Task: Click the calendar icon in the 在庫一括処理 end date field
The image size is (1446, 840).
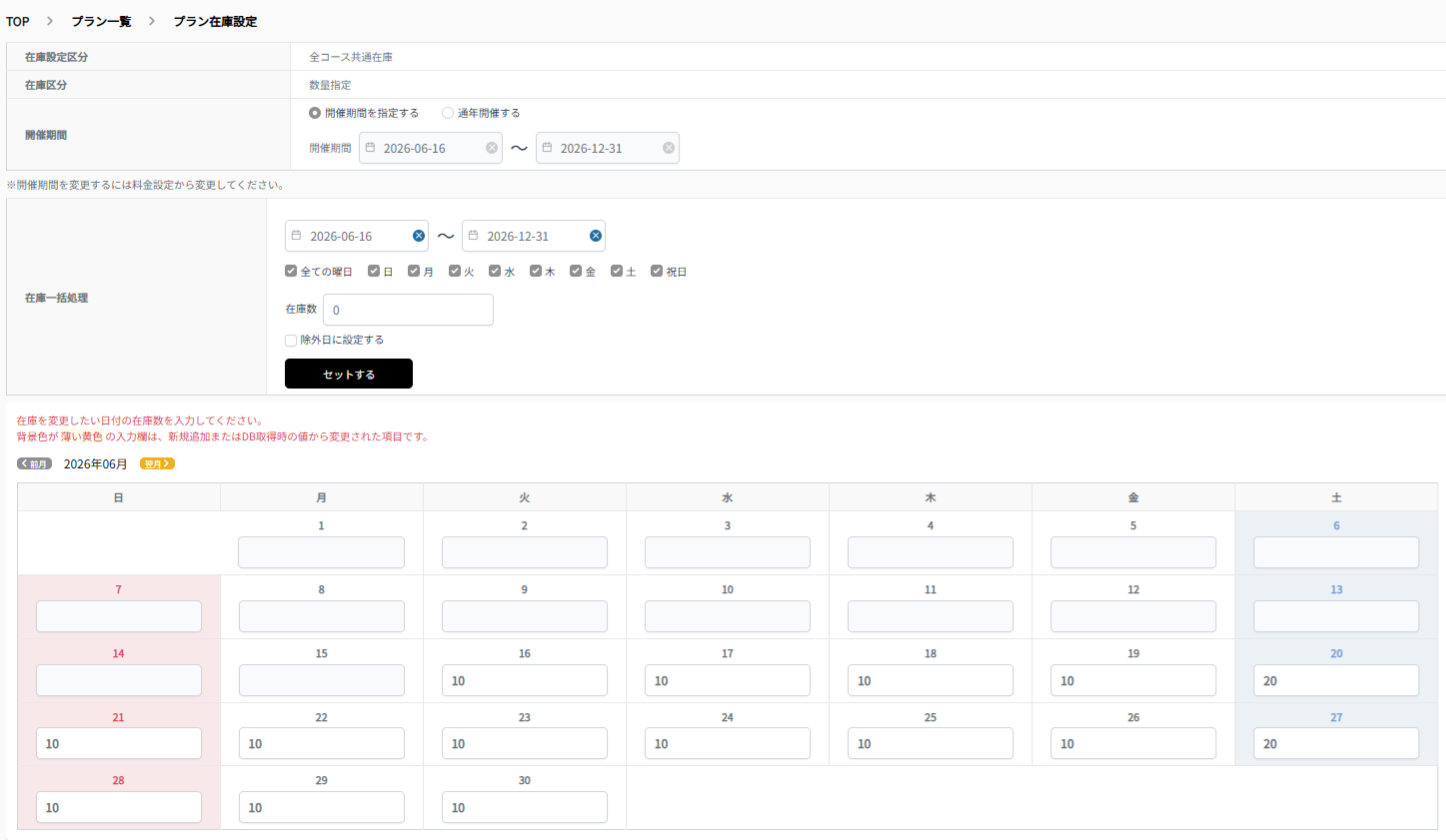Action: pyautogui.click(x=473, y=236)
